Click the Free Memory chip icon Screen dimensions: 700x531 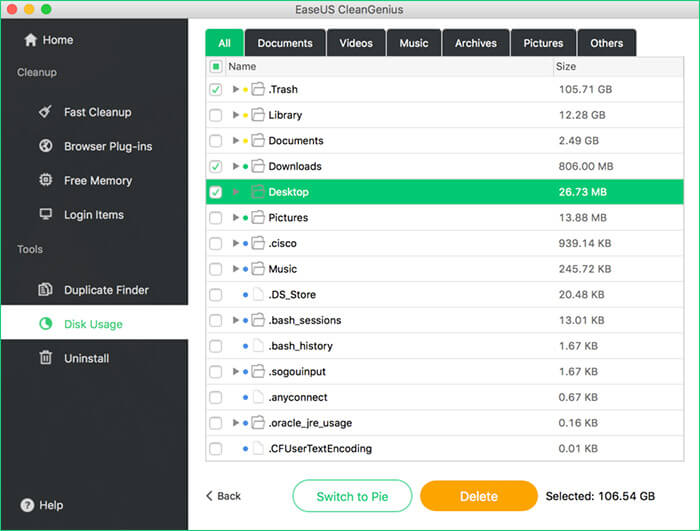point(46,180)
